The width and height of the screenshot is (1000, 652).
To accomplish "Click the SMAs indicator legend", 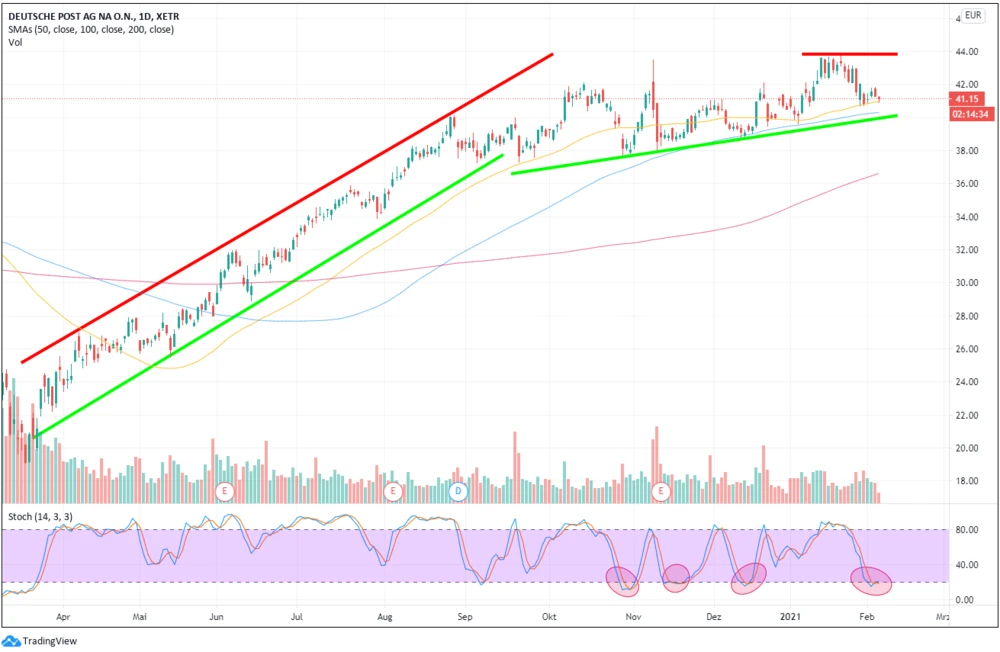I will (x=91, y=30).
